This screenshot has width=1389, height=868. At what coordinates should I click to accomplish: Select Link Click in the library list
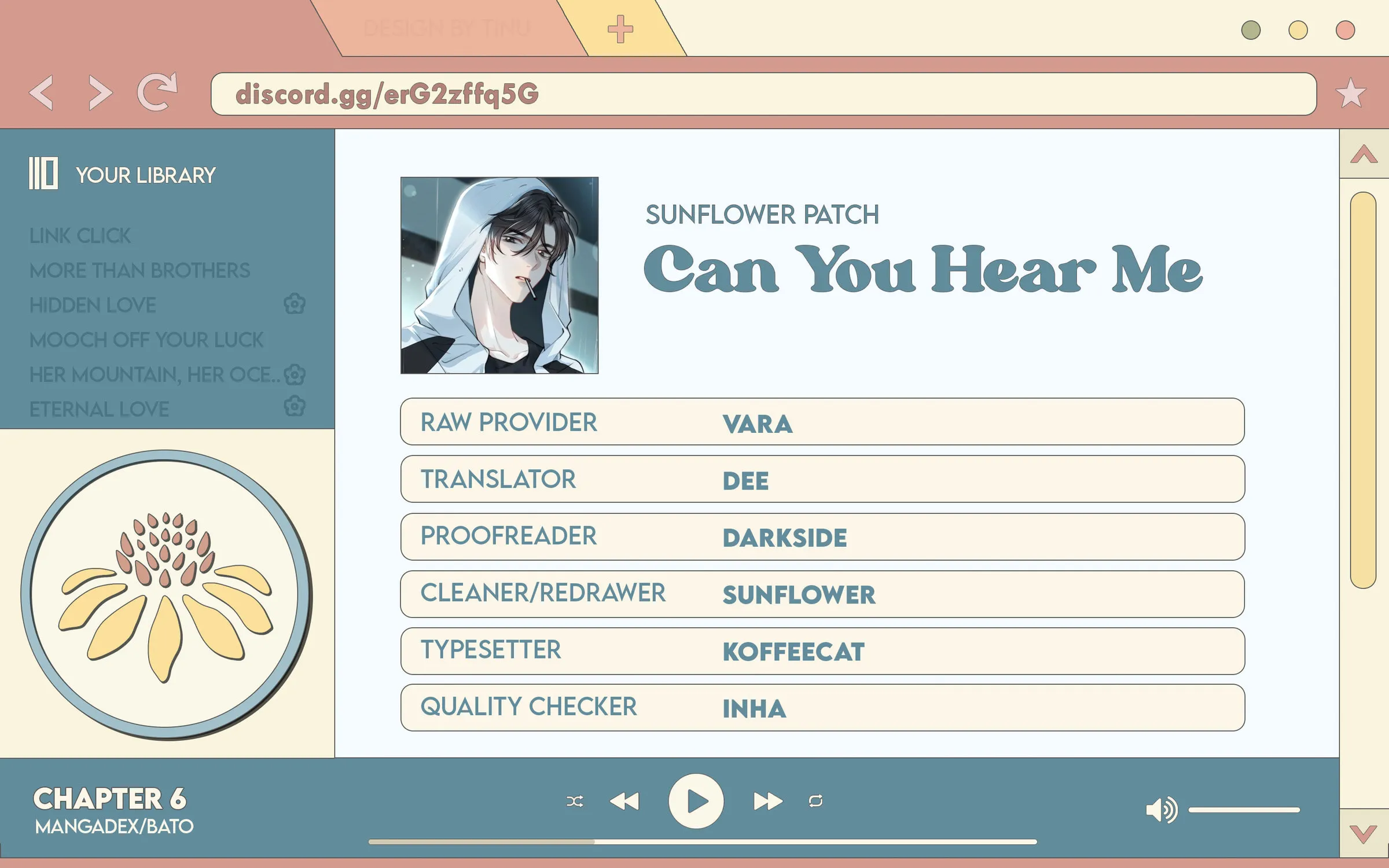[x=80, y=236]
